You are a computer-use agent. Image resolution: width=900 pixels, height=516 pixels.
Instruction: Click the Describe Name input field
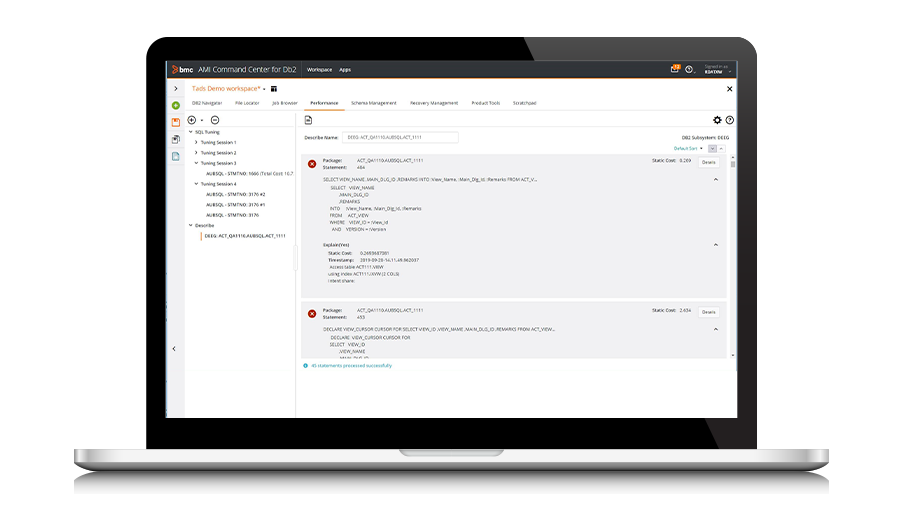click(400, 137)
